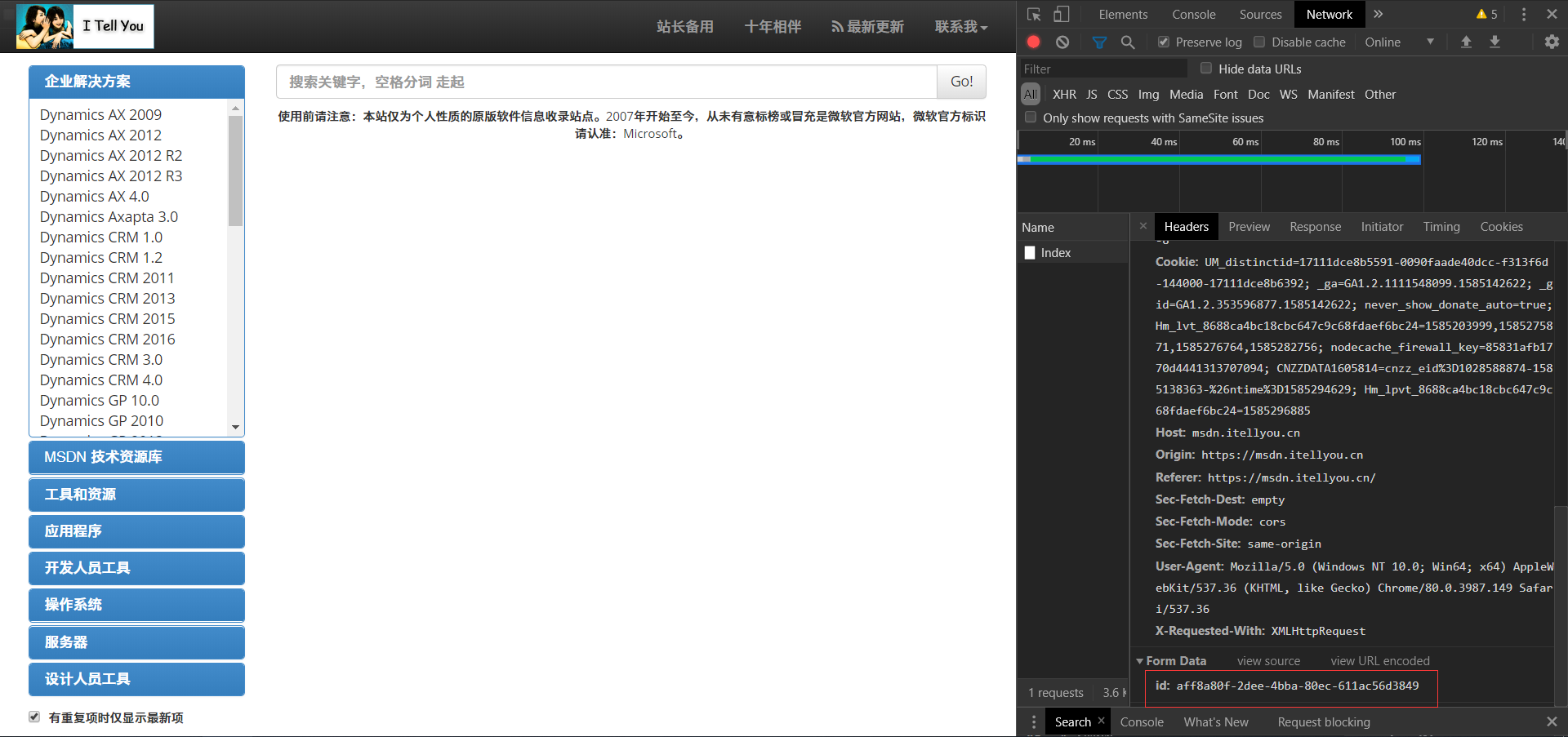Open the 站长备用 nav link
This screenshot has height=737, width=1568.
(x=684, y=27)
